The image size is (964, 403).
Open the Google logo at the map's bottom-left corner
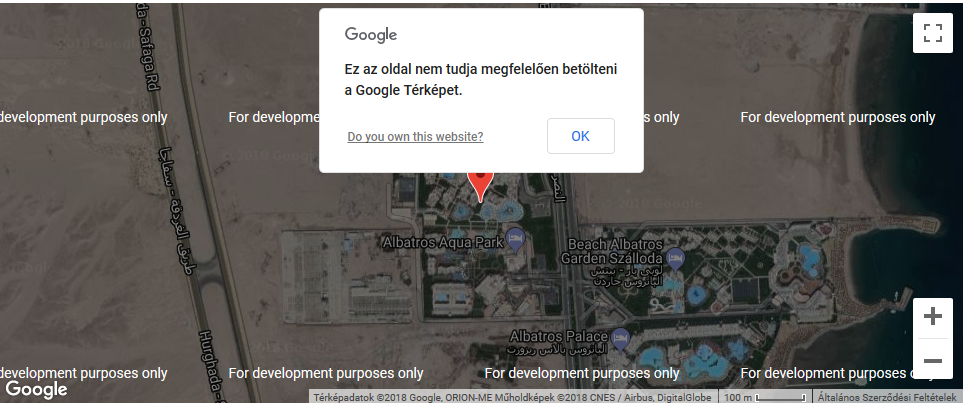click(x=36, y=389)
